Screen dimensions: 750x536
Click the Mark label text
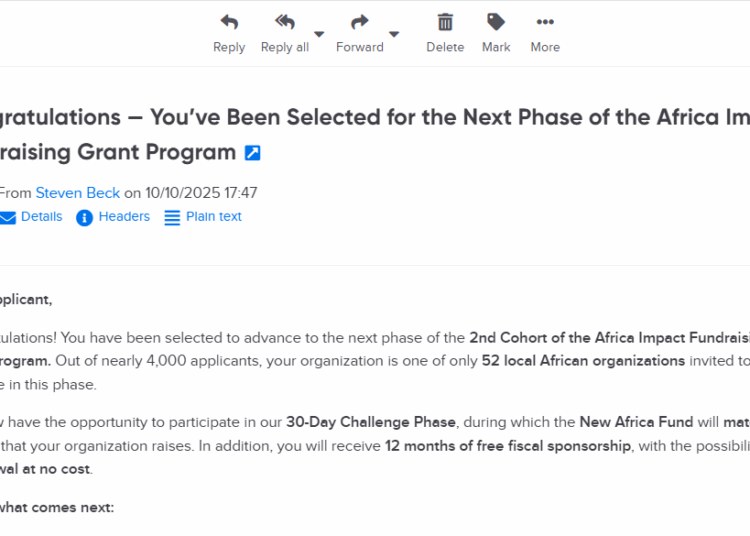(x=496, y=47)
